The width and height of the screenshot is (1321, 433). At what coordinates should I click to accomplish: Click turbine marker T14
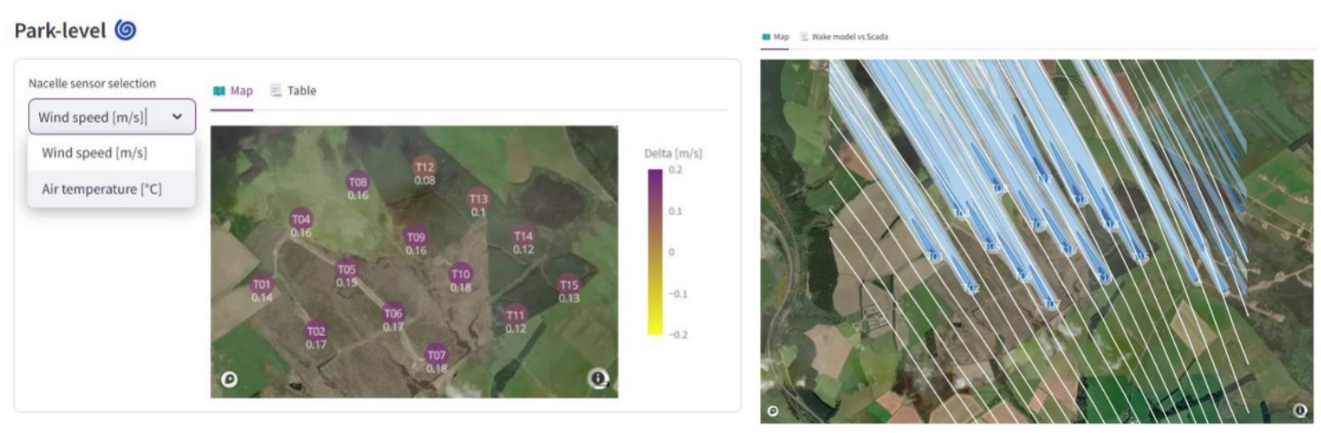coord(523,237)
